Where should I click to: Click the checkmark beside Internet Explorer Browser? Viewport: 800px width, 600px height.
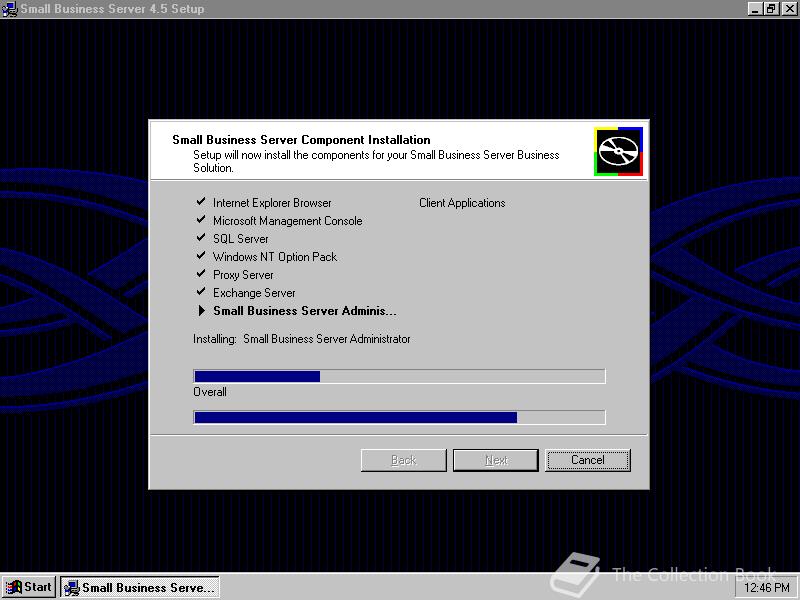point(201,202)
